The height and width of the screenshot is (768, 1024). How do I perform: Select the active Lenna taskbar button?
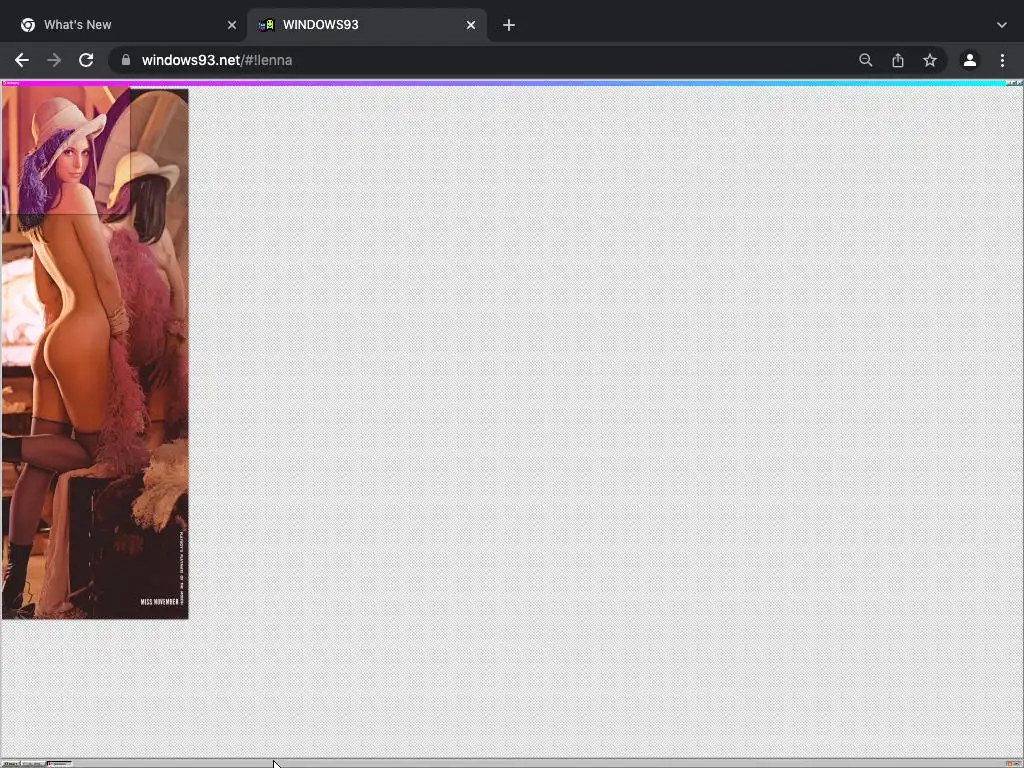coord(59,763)
